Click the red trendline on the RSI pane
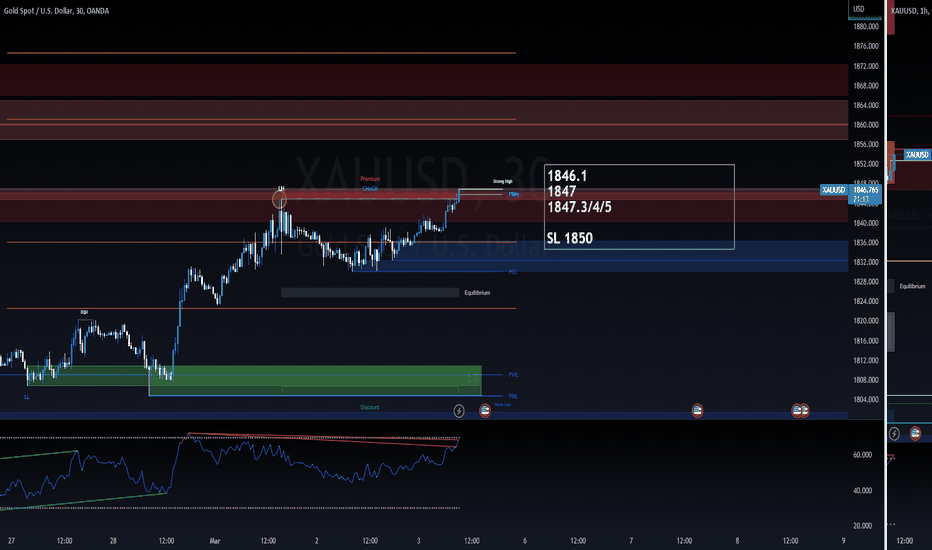The width and height of the screenshot is (932, 550). point(324,439)
